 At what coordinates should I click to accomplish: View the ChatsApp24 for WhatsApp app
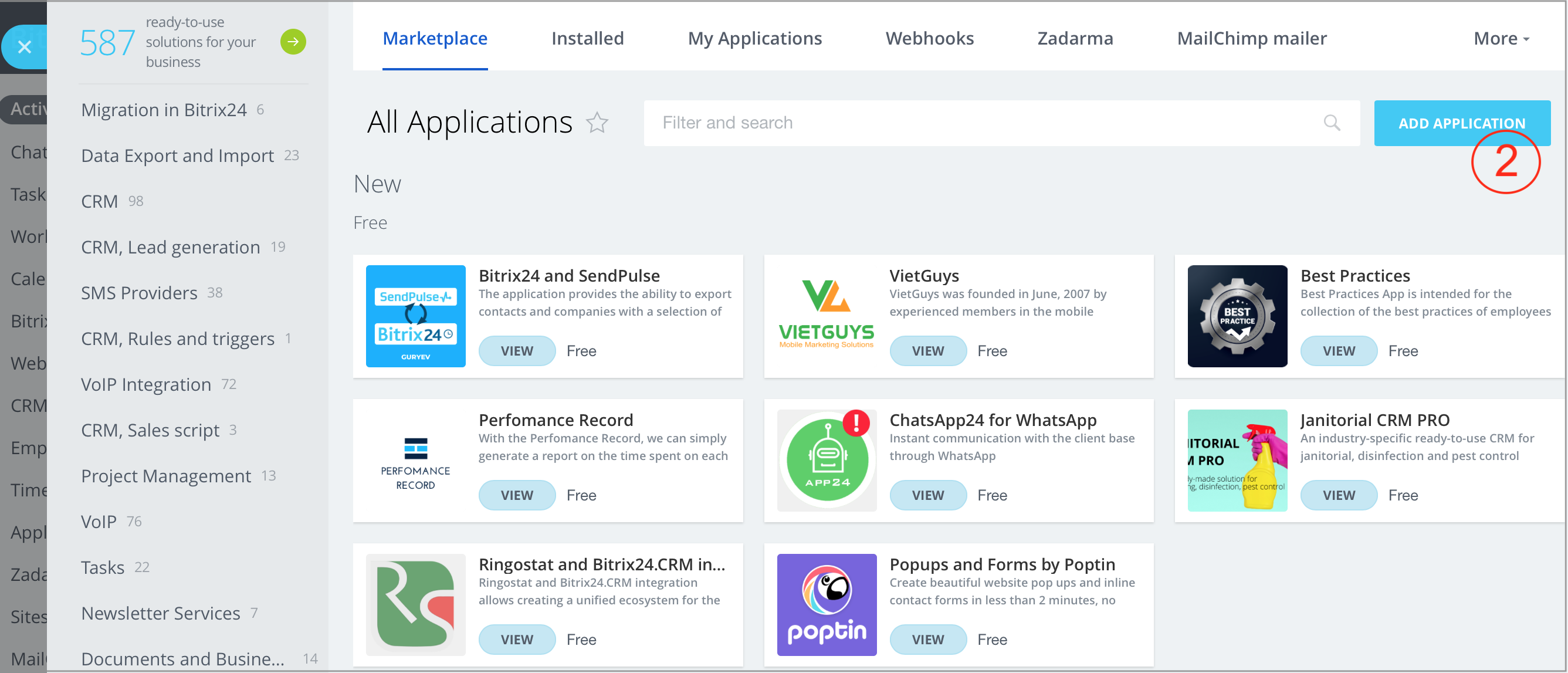pos(927,495)
